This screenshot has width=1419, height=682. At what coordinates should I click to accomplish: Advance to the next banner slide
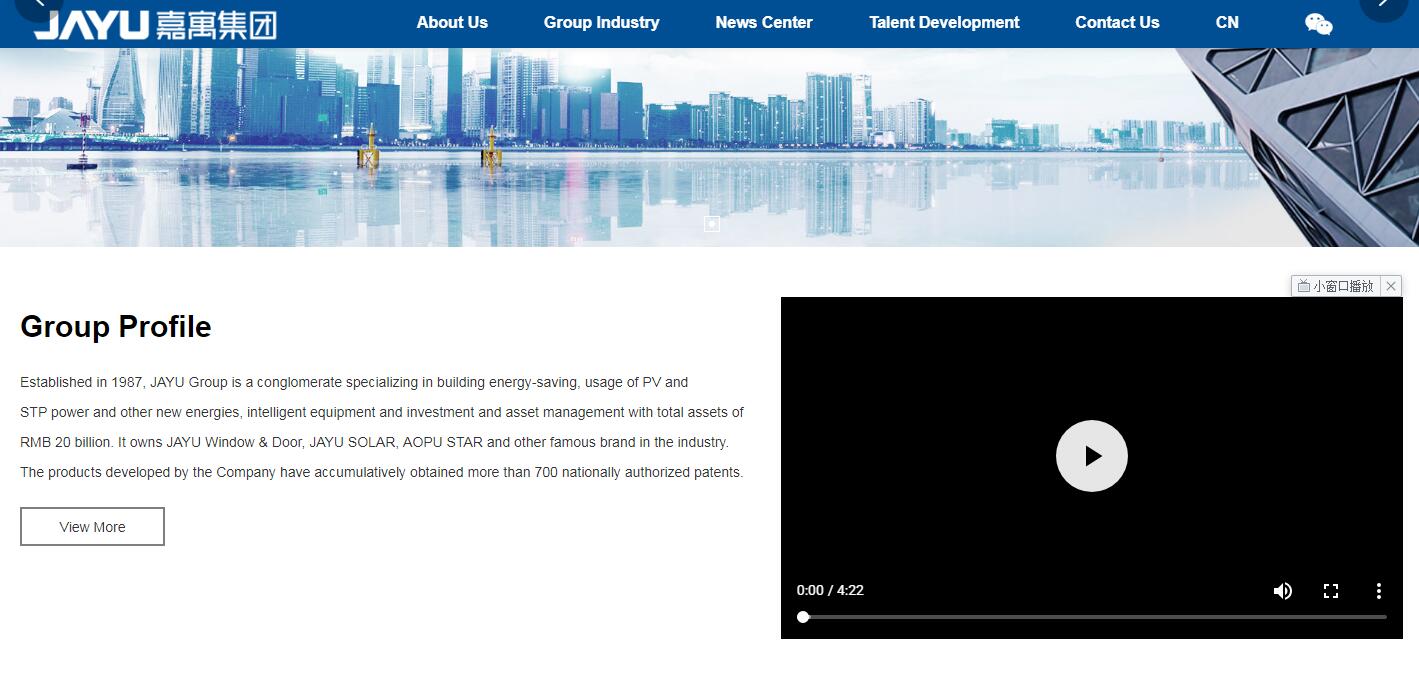click(1384, 5)
